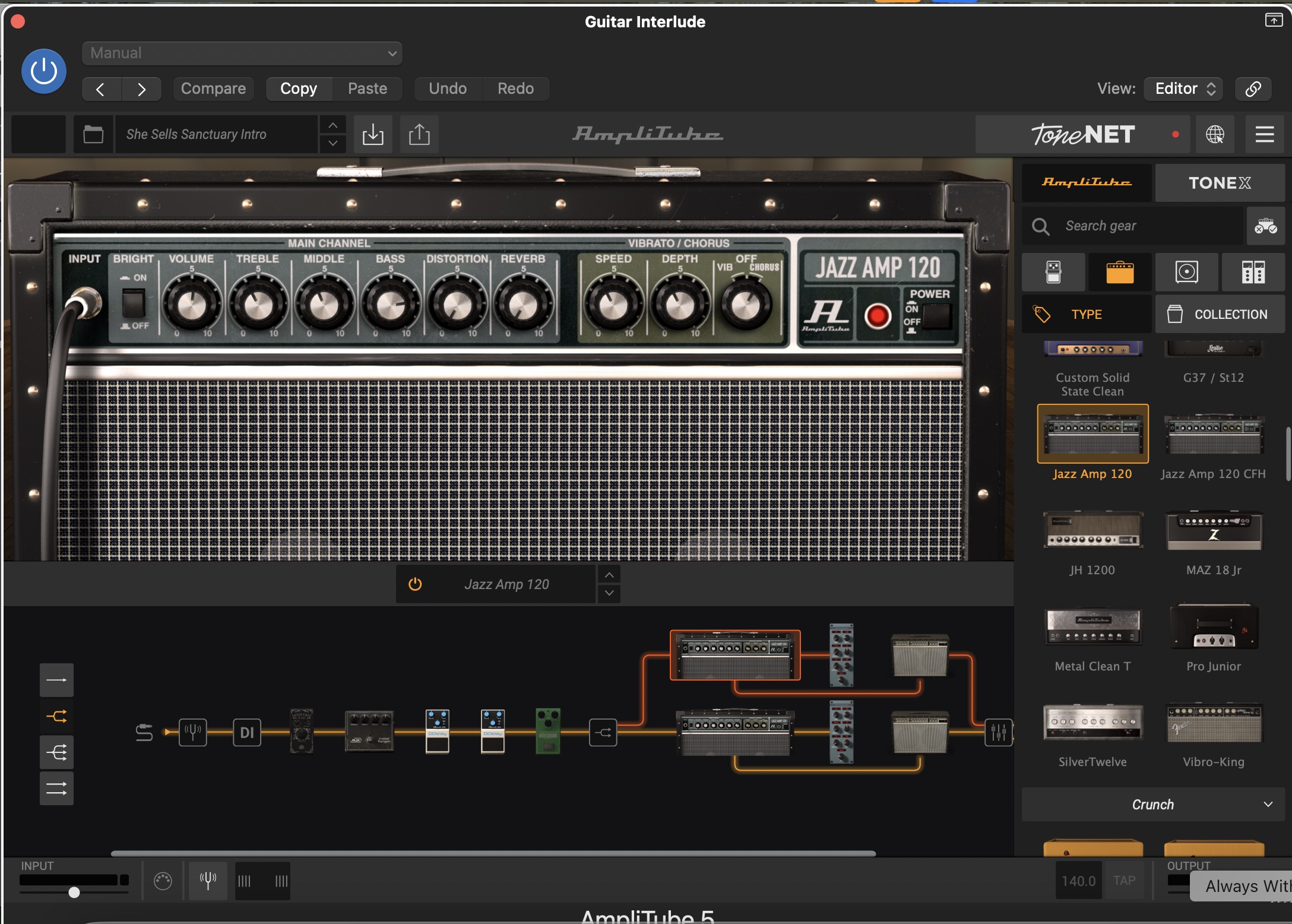Select the single series routing icon

[56, 680]
